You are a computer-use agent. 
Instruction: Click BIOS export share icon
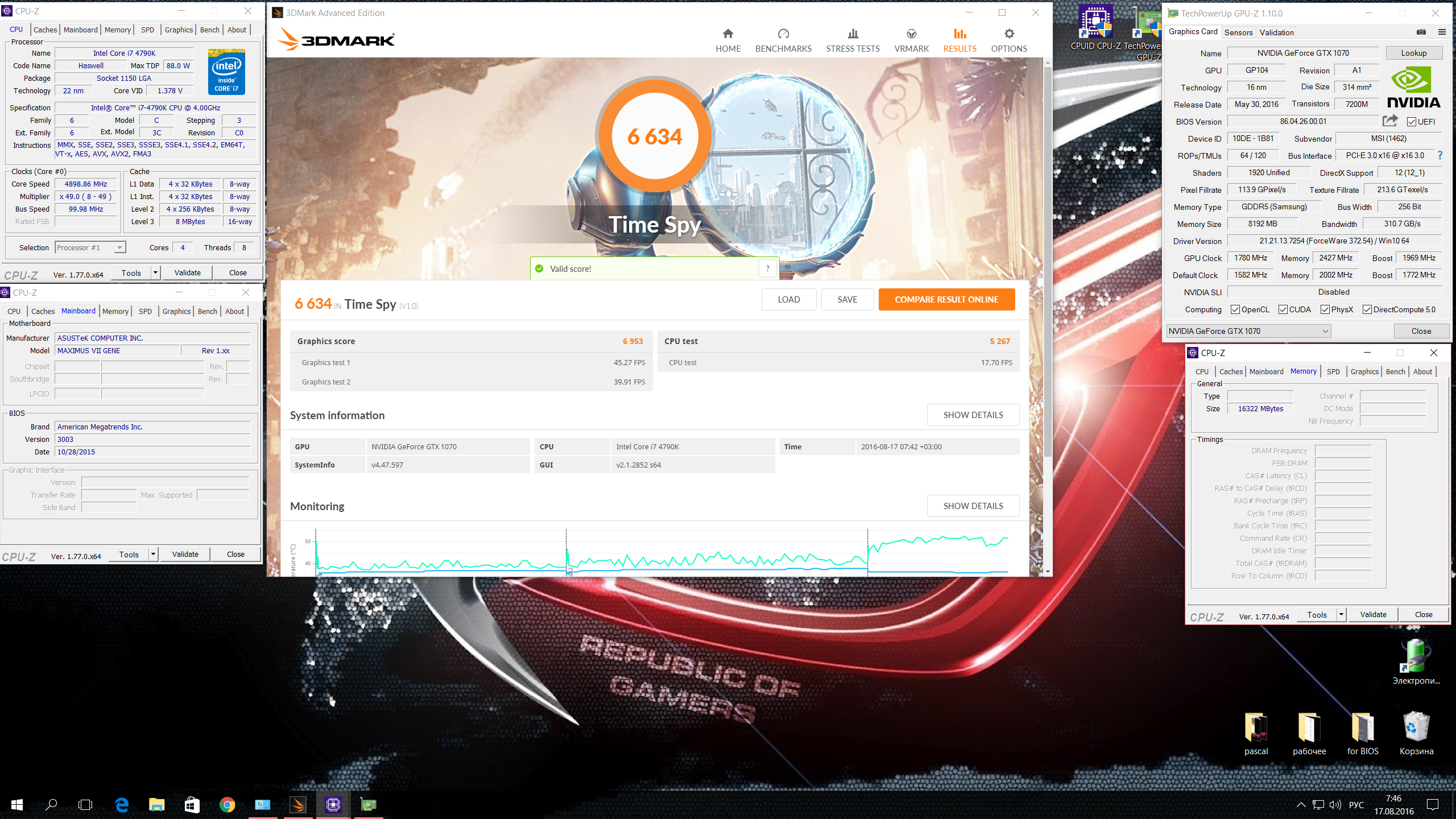[1389, 121]
